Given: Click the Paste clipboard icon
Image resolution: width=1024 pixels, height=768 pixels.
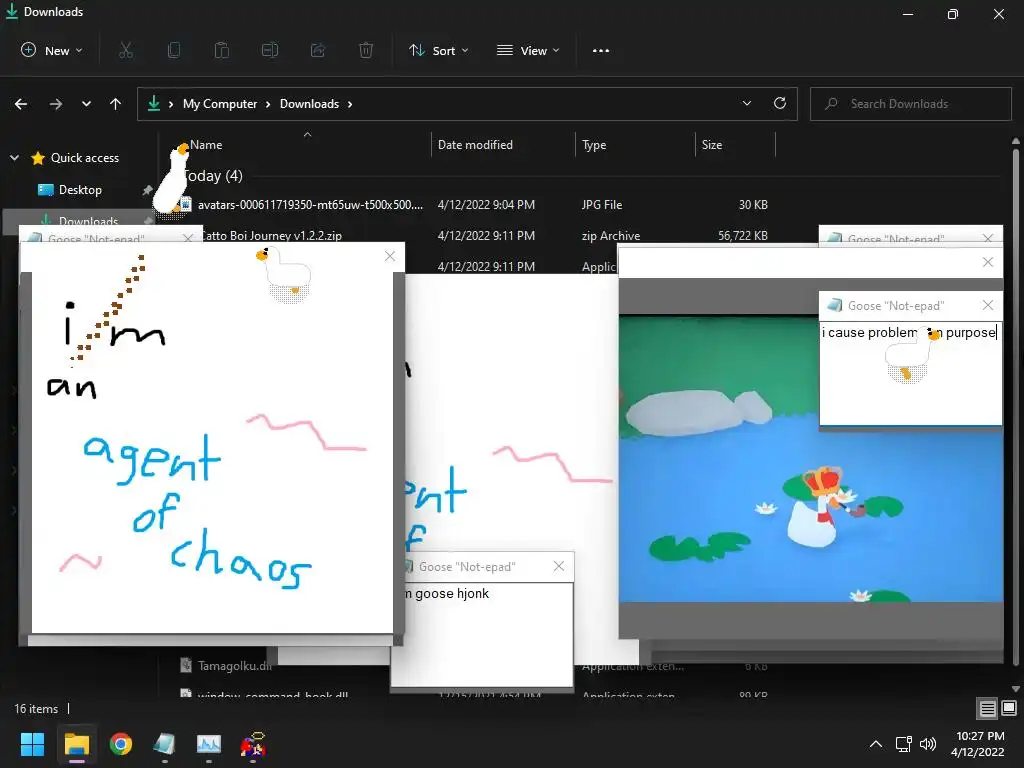Looking at the screenshot, I should coord(222,50).
